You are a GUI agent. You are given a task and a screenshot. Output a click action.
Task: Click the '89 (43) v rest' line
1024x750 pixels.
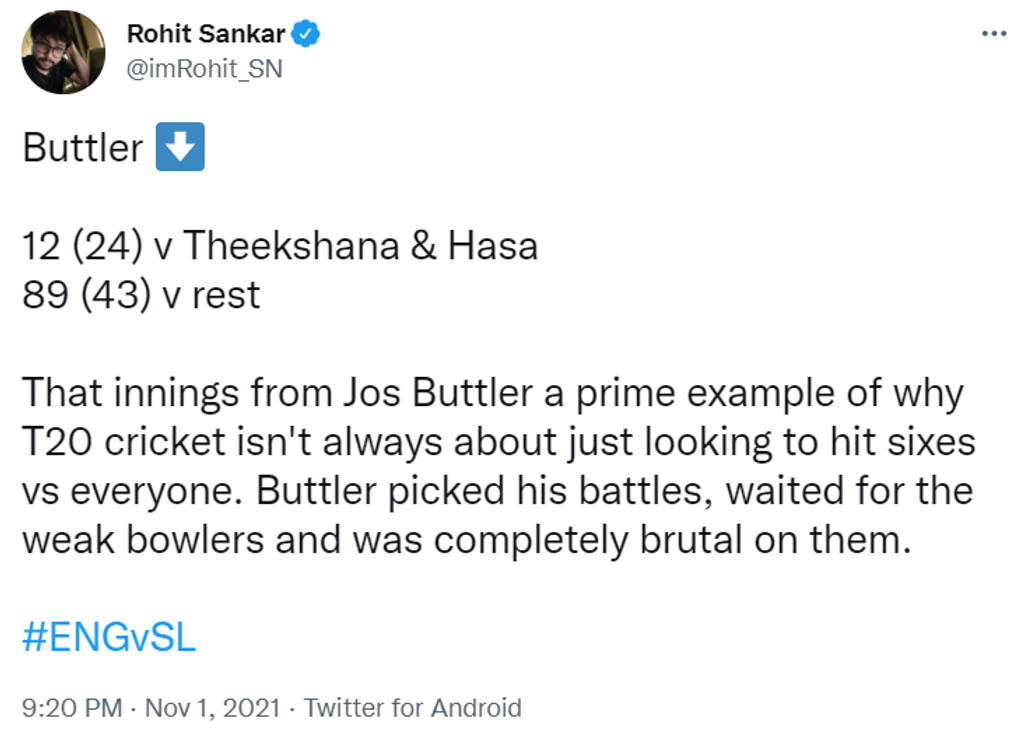[x=141, y=295]
